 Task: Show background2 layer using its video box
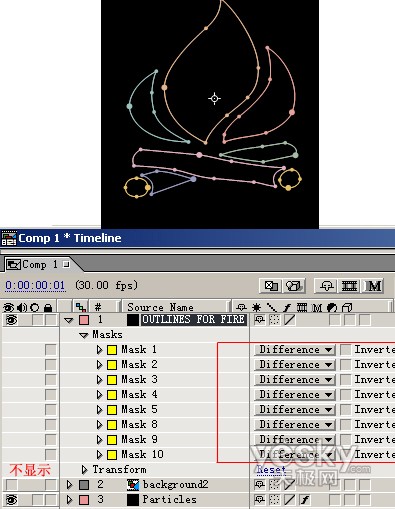(x=11, y=484)
